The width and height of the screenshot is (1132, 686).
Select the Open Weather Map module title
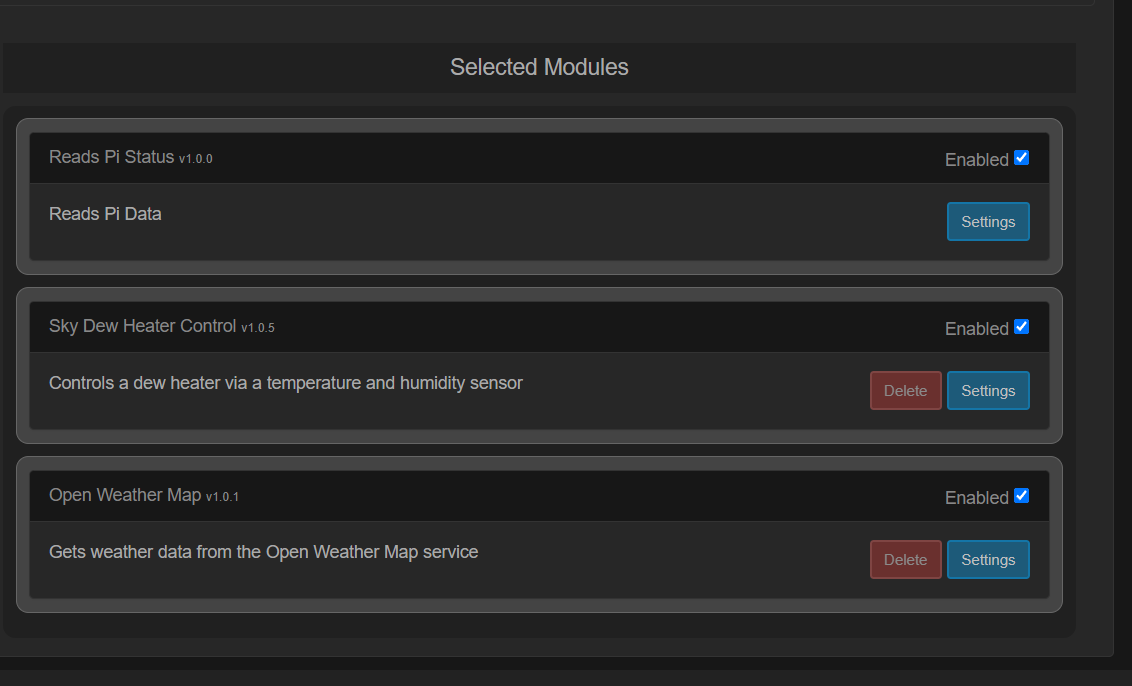click(x=125, y=495)
